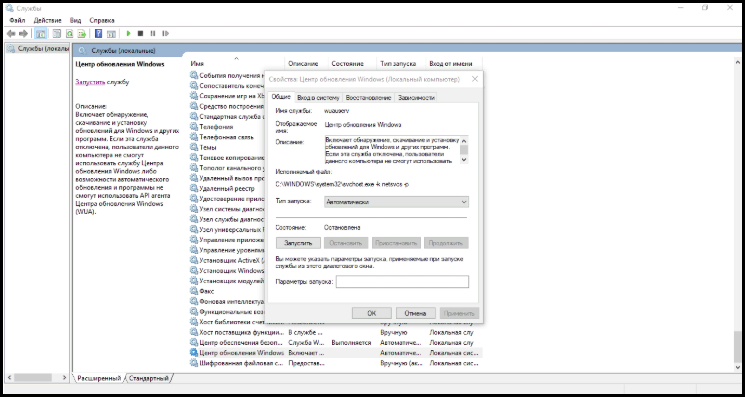This screenshot has width=745, height=397.
Task: Select Хост поставщика функции service row
Action: 335,332
